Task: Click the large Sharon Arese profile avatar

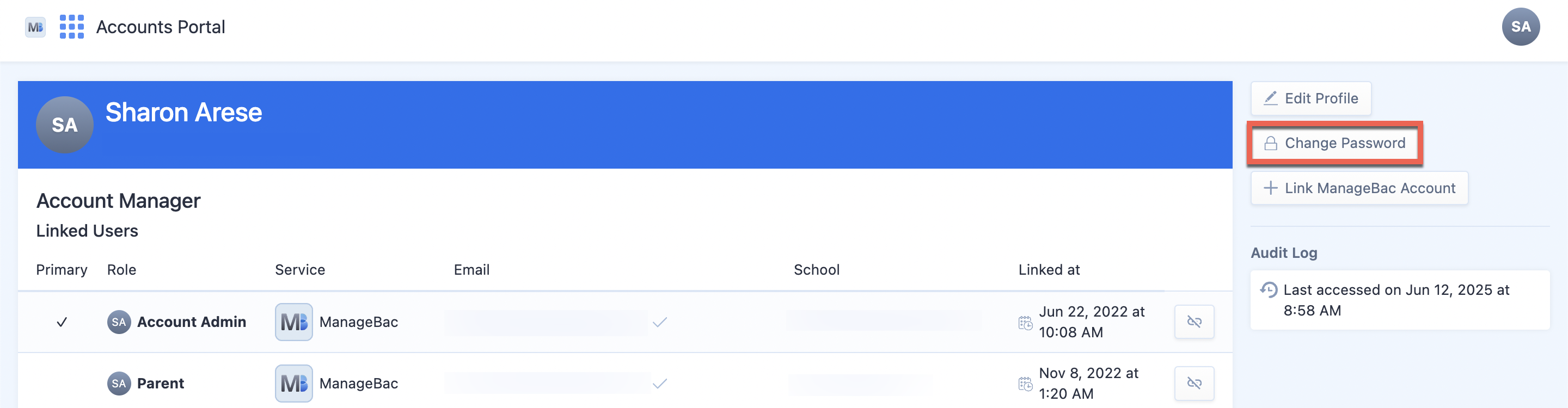Action: 65,125
